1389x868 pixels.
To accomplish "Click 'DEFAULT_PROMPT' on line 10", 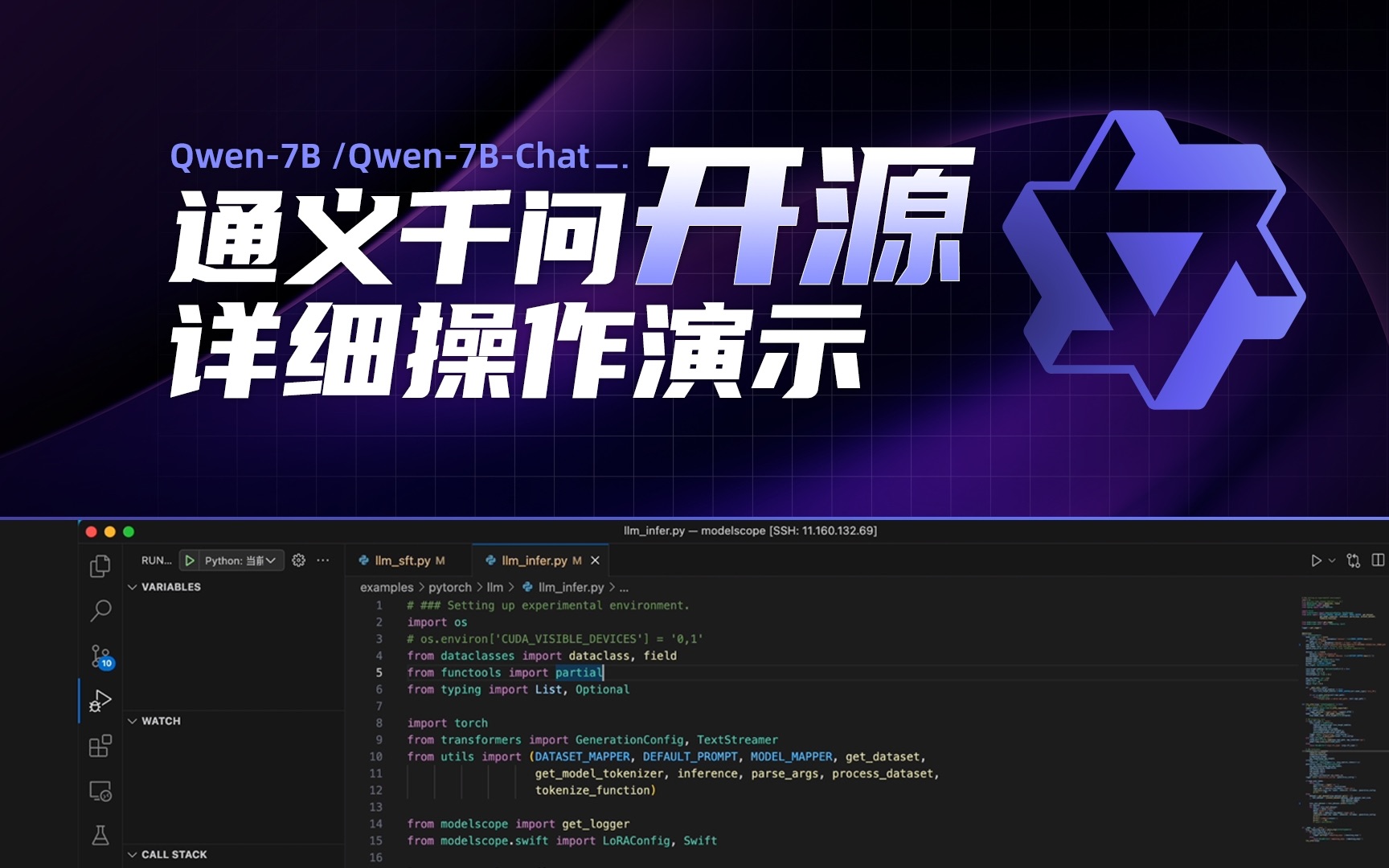I will 690,756.
